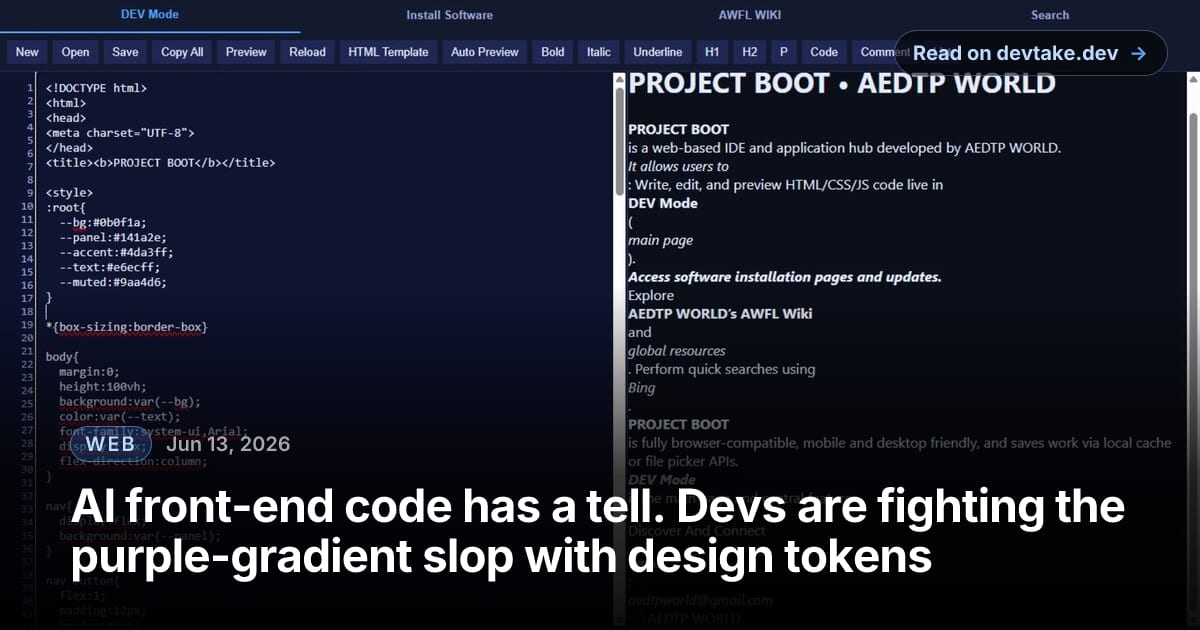Click the PROJECT BOOT • AEDTP WORLD preview heading

[842, 83]
